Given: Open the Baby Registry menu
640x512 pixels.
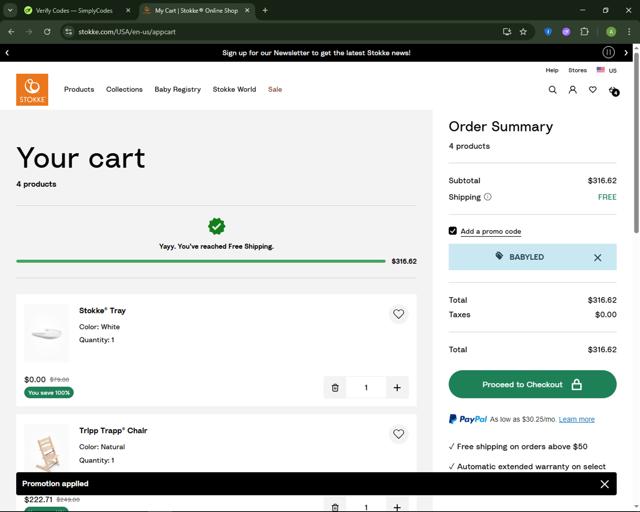Looking at the screenshot, I should coord(178,89).
